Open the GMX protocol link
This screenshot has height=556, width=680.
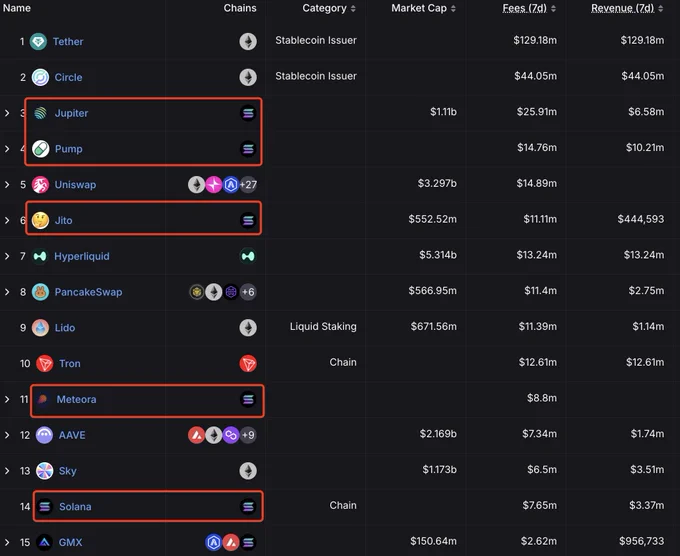pos(70,542)
